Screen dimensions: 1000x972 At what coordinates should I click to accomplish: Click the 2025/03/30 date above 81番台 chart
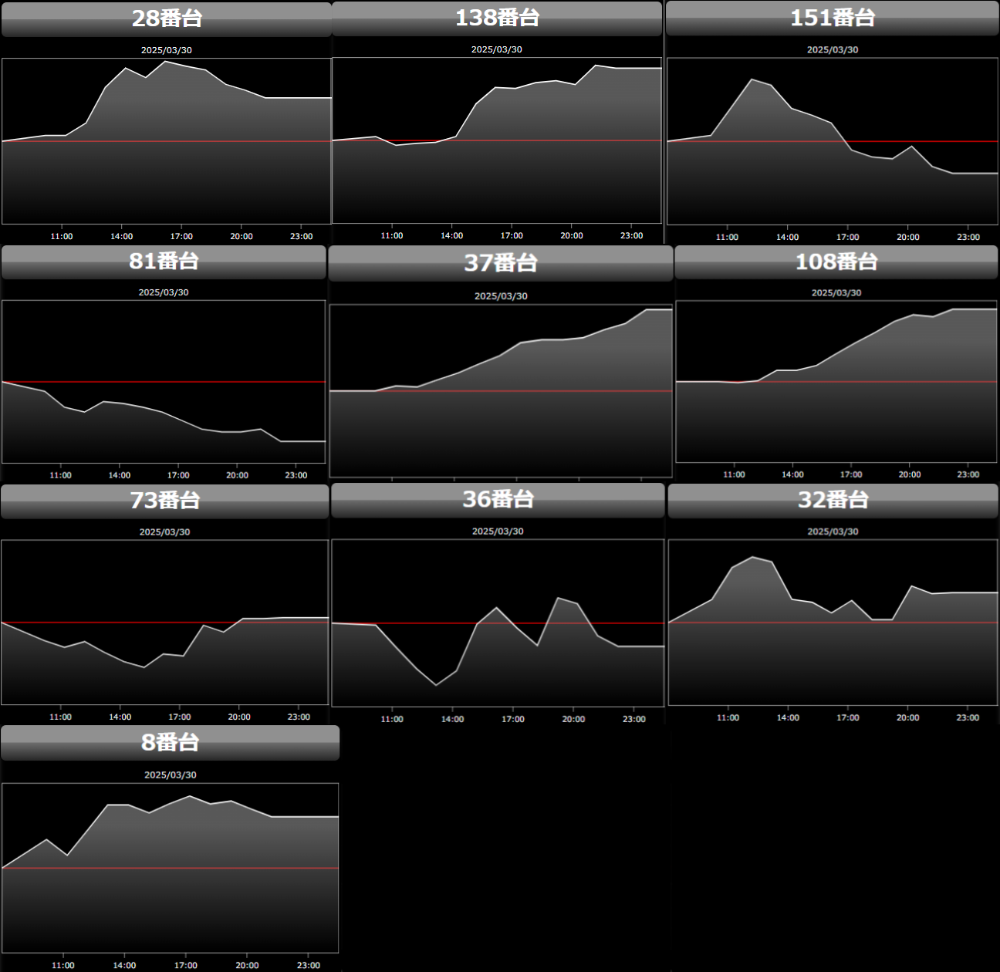[164, 292]
